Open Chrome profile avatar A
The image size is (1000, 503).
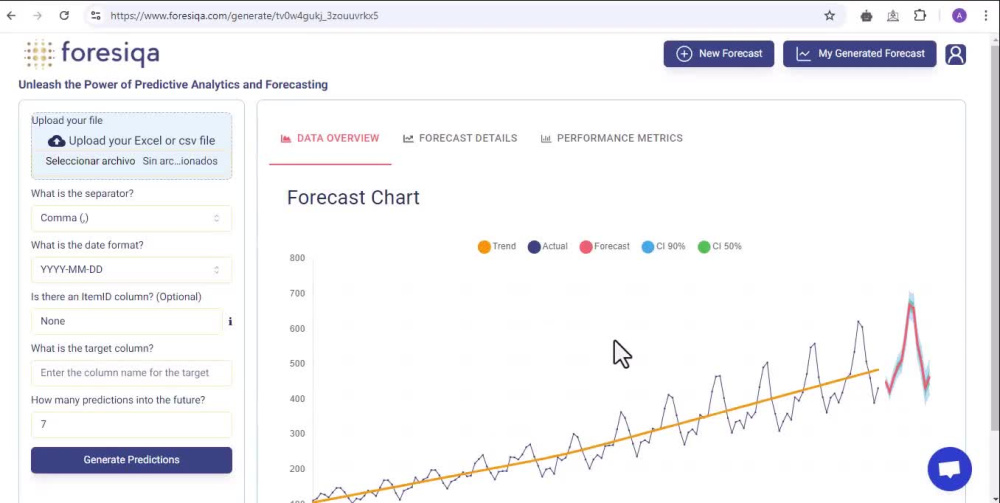pos(959,15)
